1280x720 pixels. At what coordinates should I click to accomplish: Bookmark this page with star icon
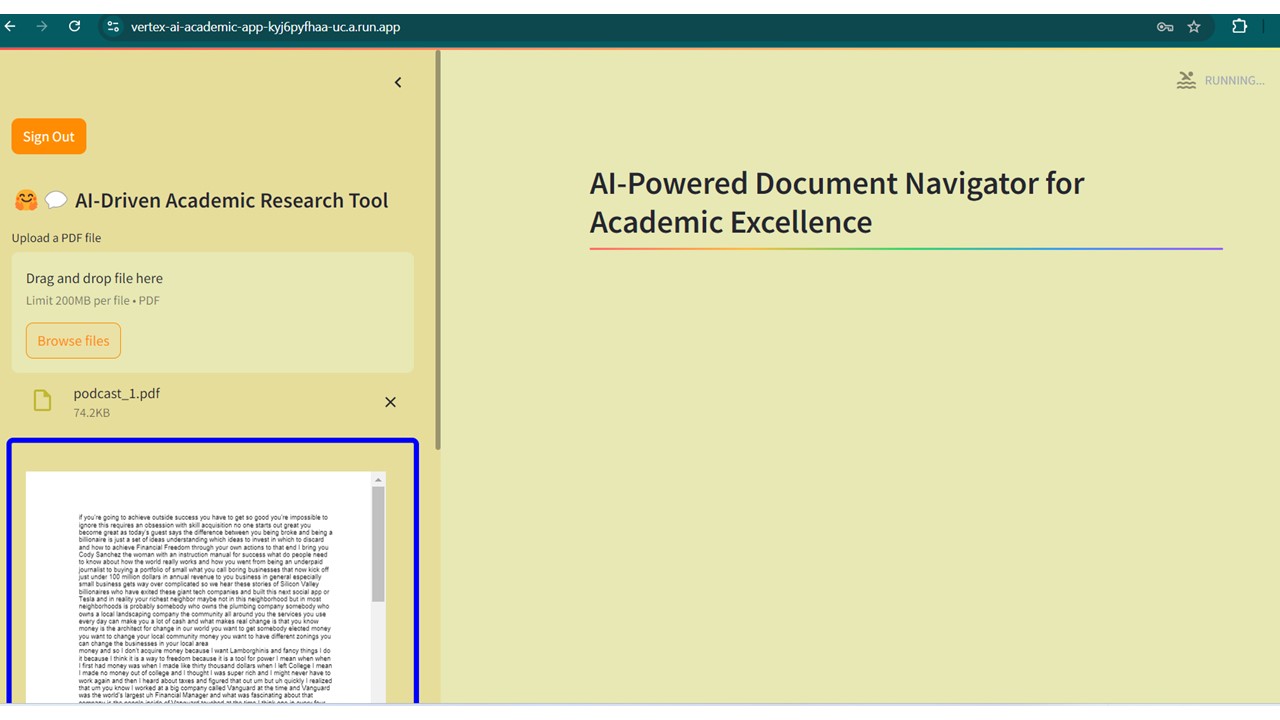pyautogui.click(x=1194, y=27)
